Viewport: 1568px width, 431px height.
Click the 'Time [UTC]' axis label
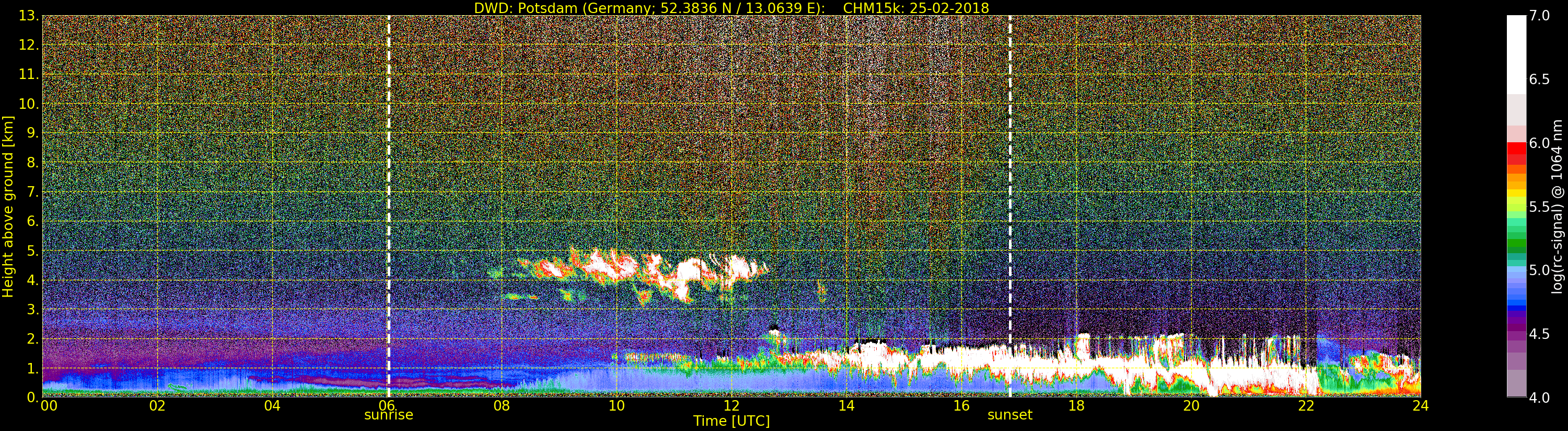(x=731, y=421)
